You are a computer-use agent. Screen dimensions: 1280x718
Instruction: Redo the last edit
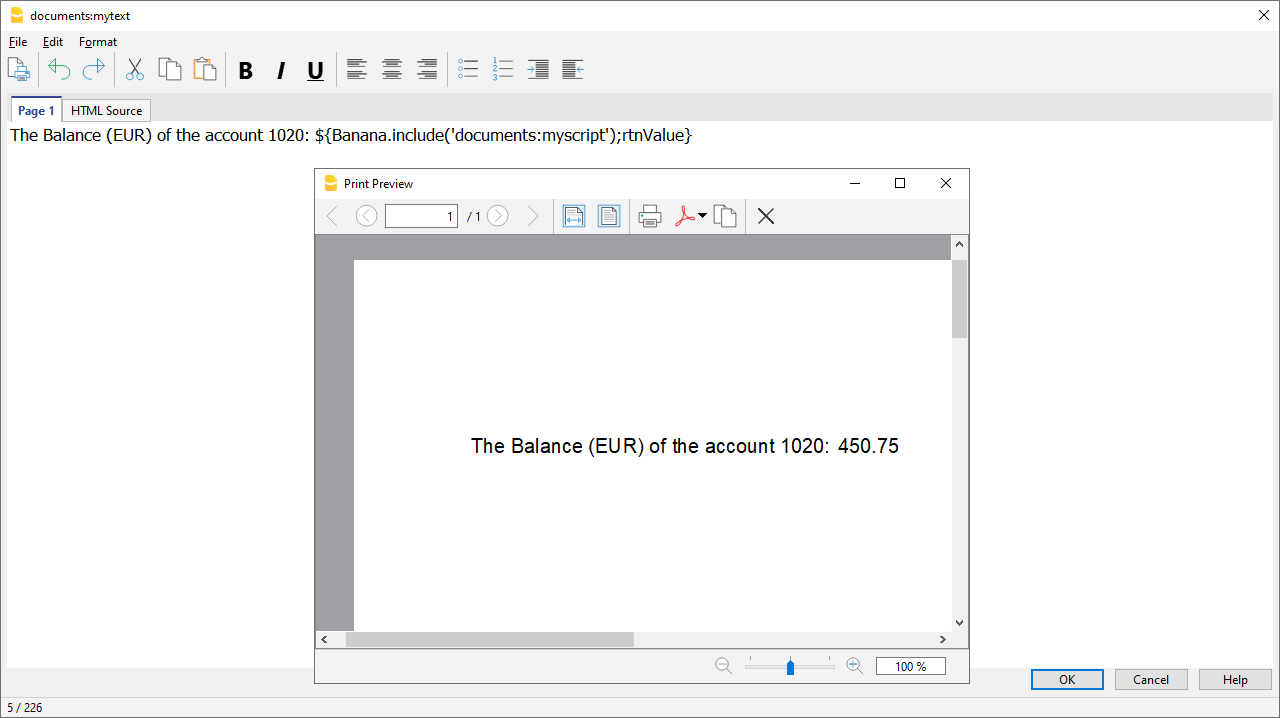[x=94, y=69]
